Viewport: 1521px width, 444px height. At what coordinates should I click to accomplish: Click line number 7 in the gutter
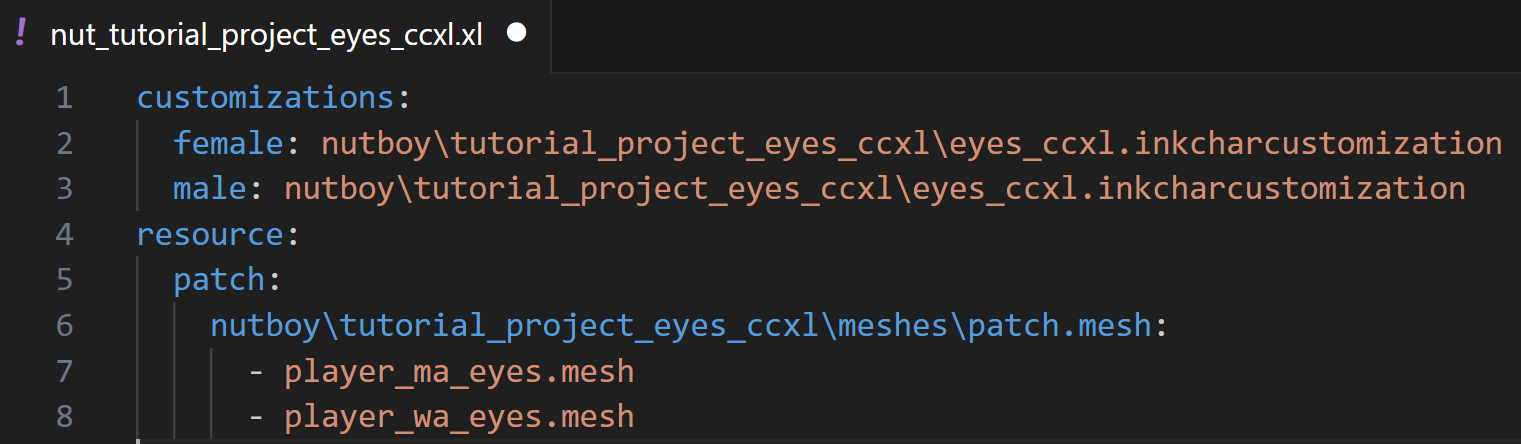click(64, 372)
